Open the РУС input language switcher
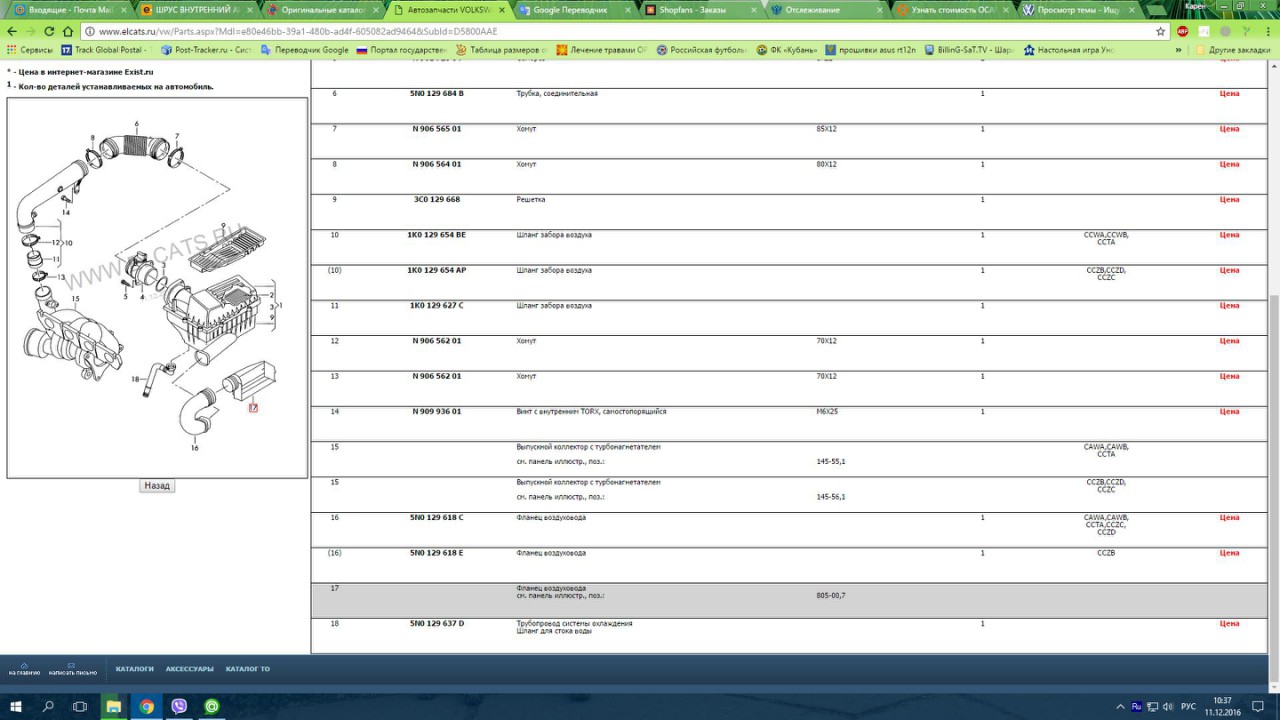The width and height of the screenshot is (1280, 720). pyautogui.click(x=1188, y=706)
